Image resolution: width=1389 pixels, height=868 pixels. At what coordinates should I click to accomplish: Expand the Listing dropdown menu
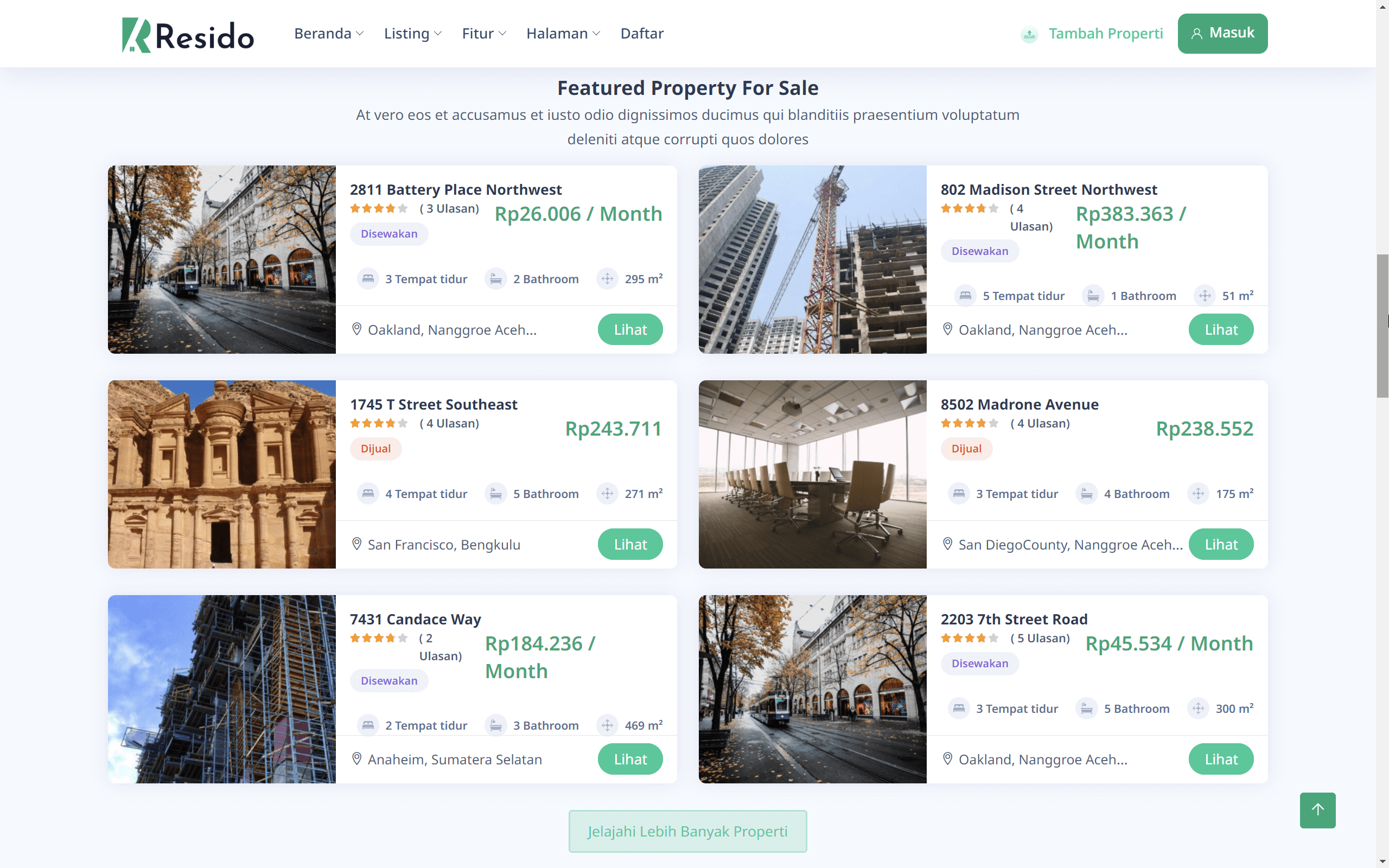[412, 33]
